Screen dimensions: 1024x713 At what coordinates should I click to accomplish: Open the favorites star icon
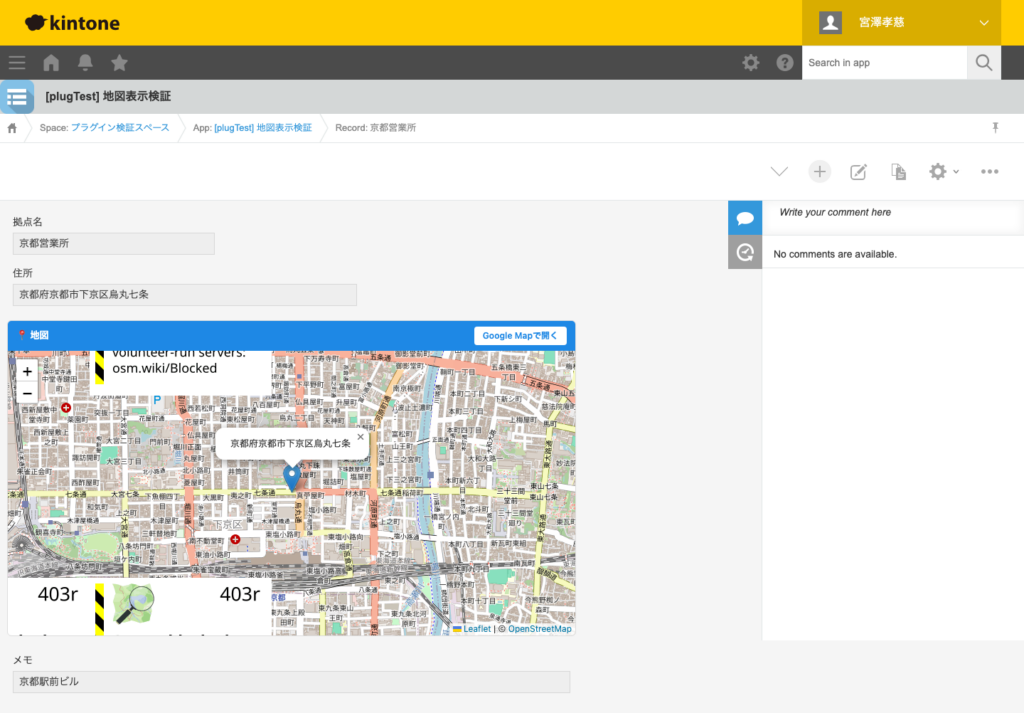[119, 62]
